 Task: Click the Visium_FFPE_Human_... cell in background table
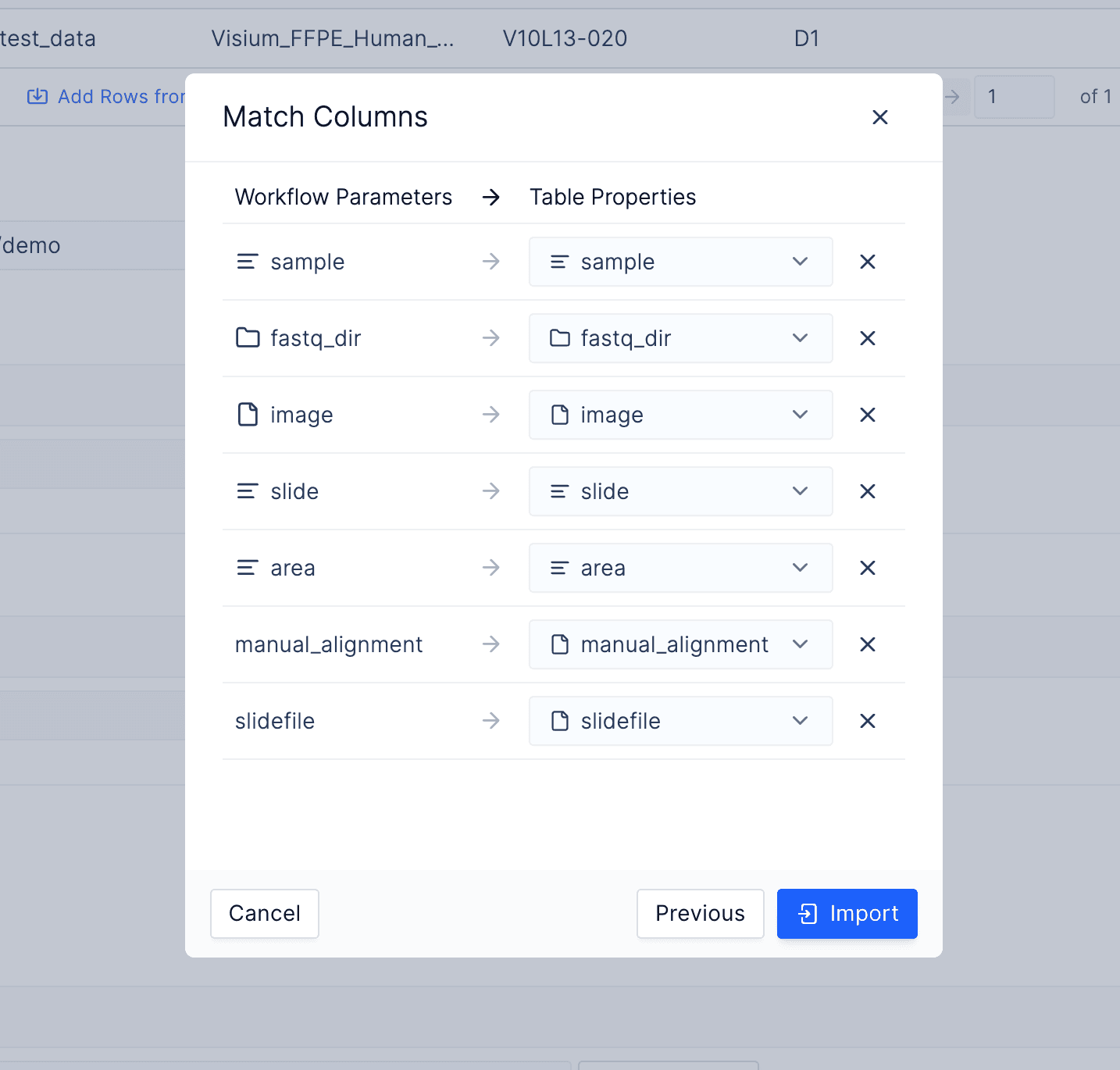coord(333,38)
